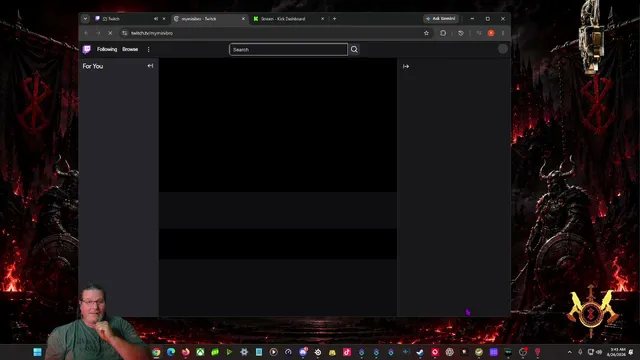
Task: Bookmark this page with the star
Action: point(426,33)
